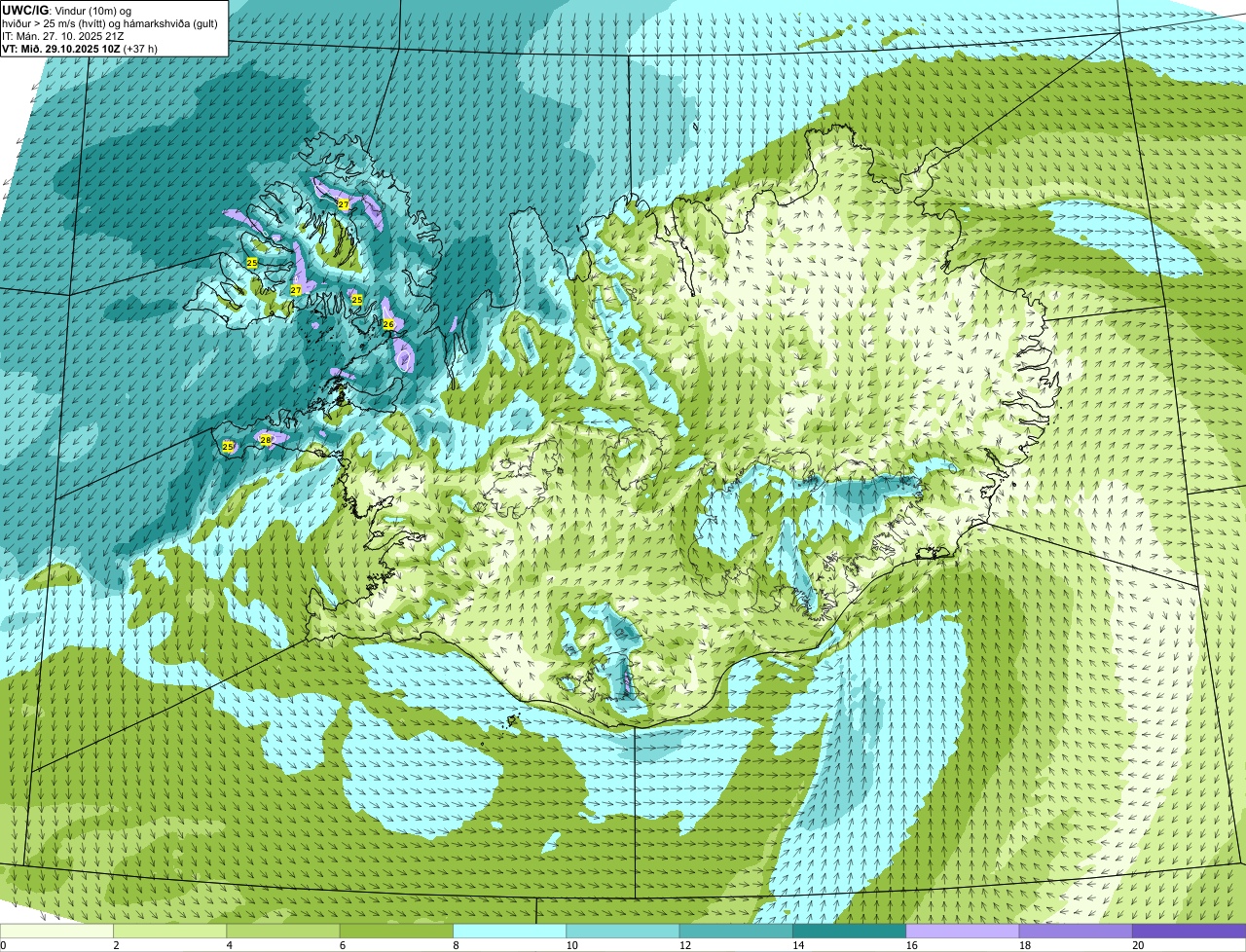
Task: Select the 16–18 m/s light purple legend swatch
Action: coord(963,931)
